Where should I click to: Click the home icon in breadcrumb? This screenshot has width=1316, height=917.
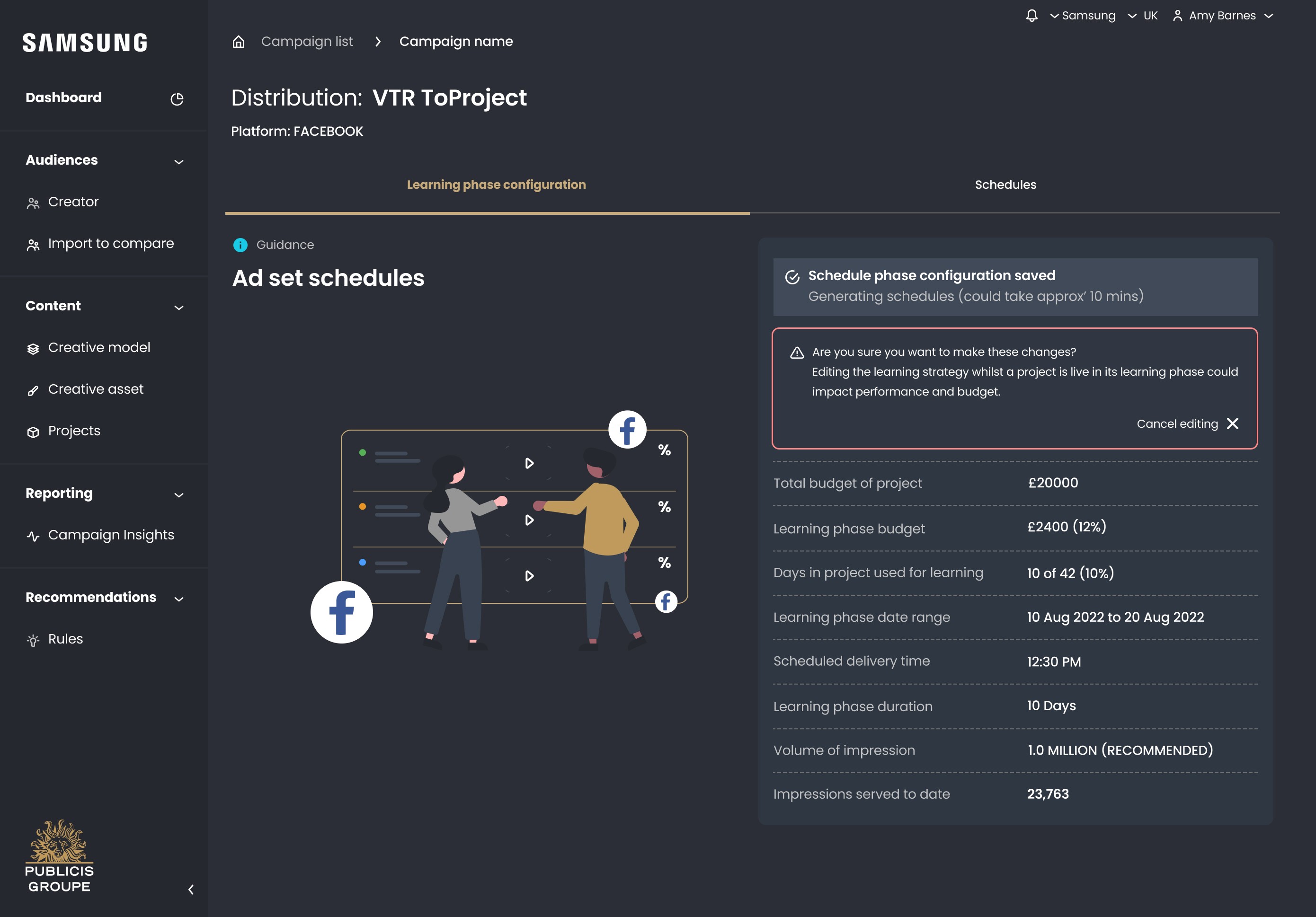point(239,42)
